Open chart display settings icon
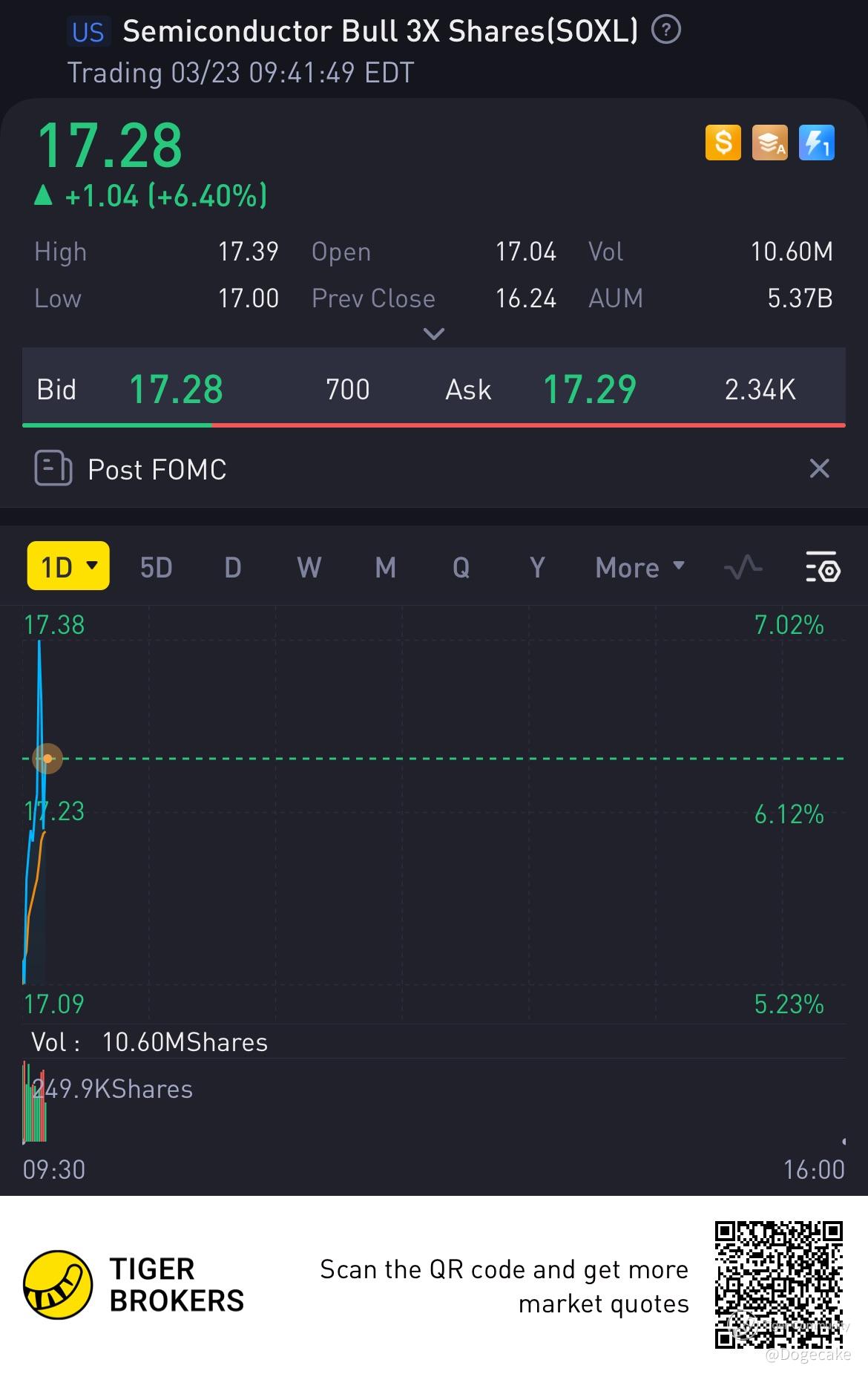The width and height of the screenshot is (868, 1374). [x=822, y=567]
